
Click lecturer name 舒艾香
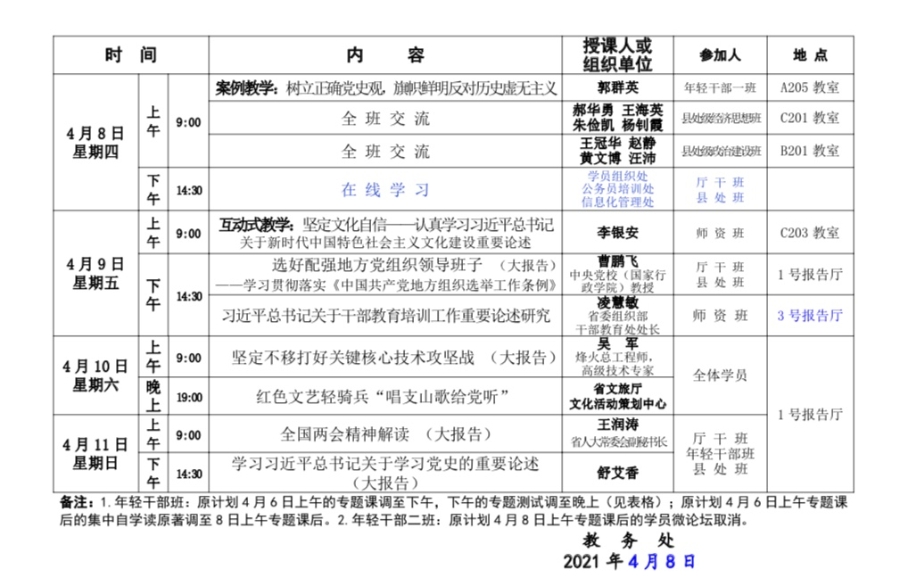617,472
